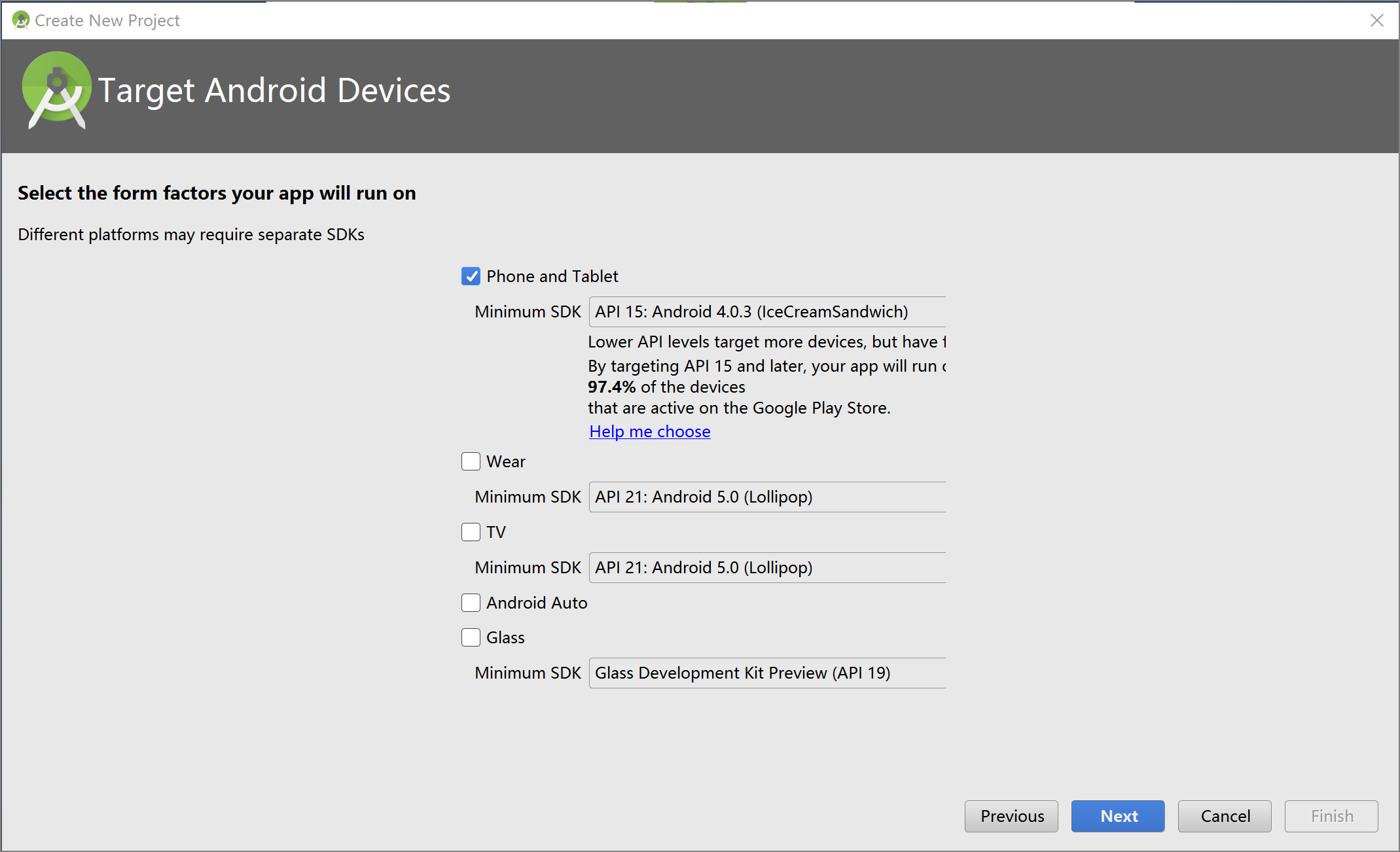Go back with the Previous button
The width and height of the screenshot is (1400, 852).
click(x=1011, y=816)
